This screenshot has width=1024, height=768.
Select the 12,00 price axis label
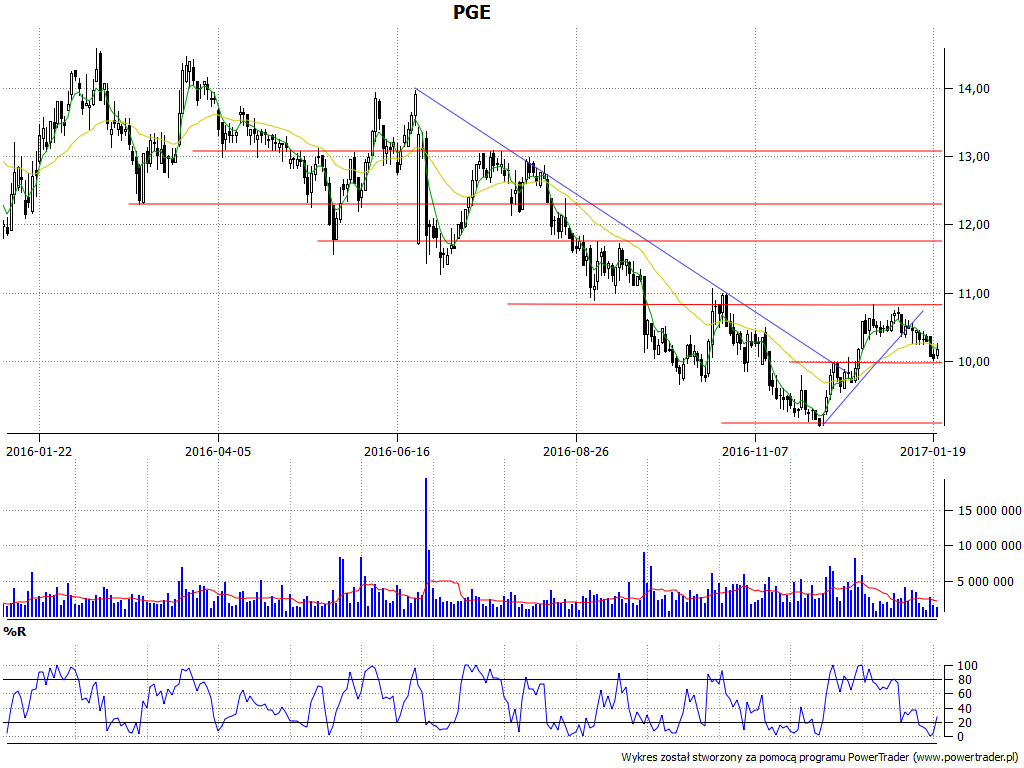(973, 225)
